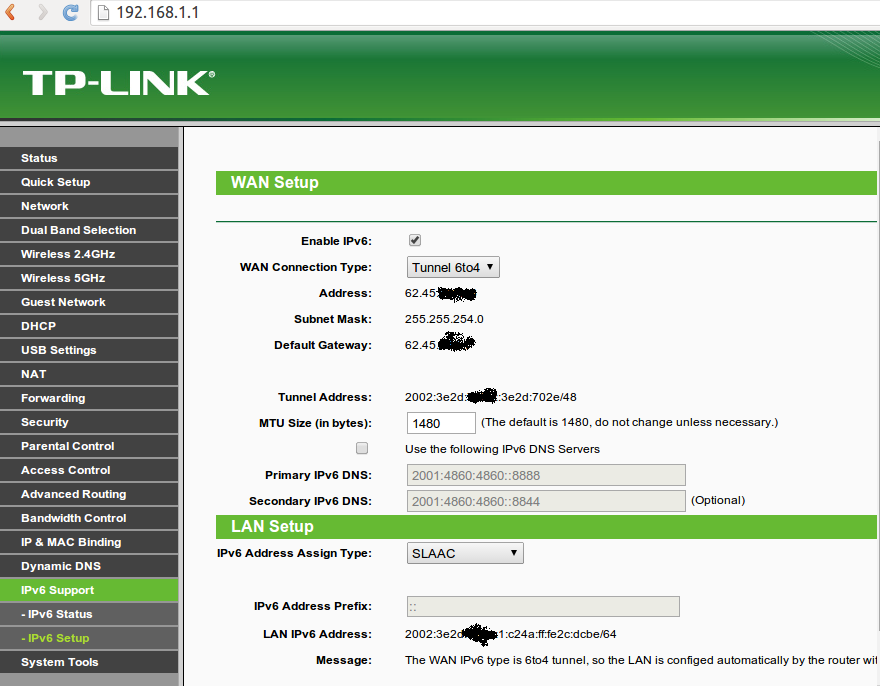Click the 6to4 tunnel message text
The width and height of the screenshot is (880, 686).
point(640,660)
